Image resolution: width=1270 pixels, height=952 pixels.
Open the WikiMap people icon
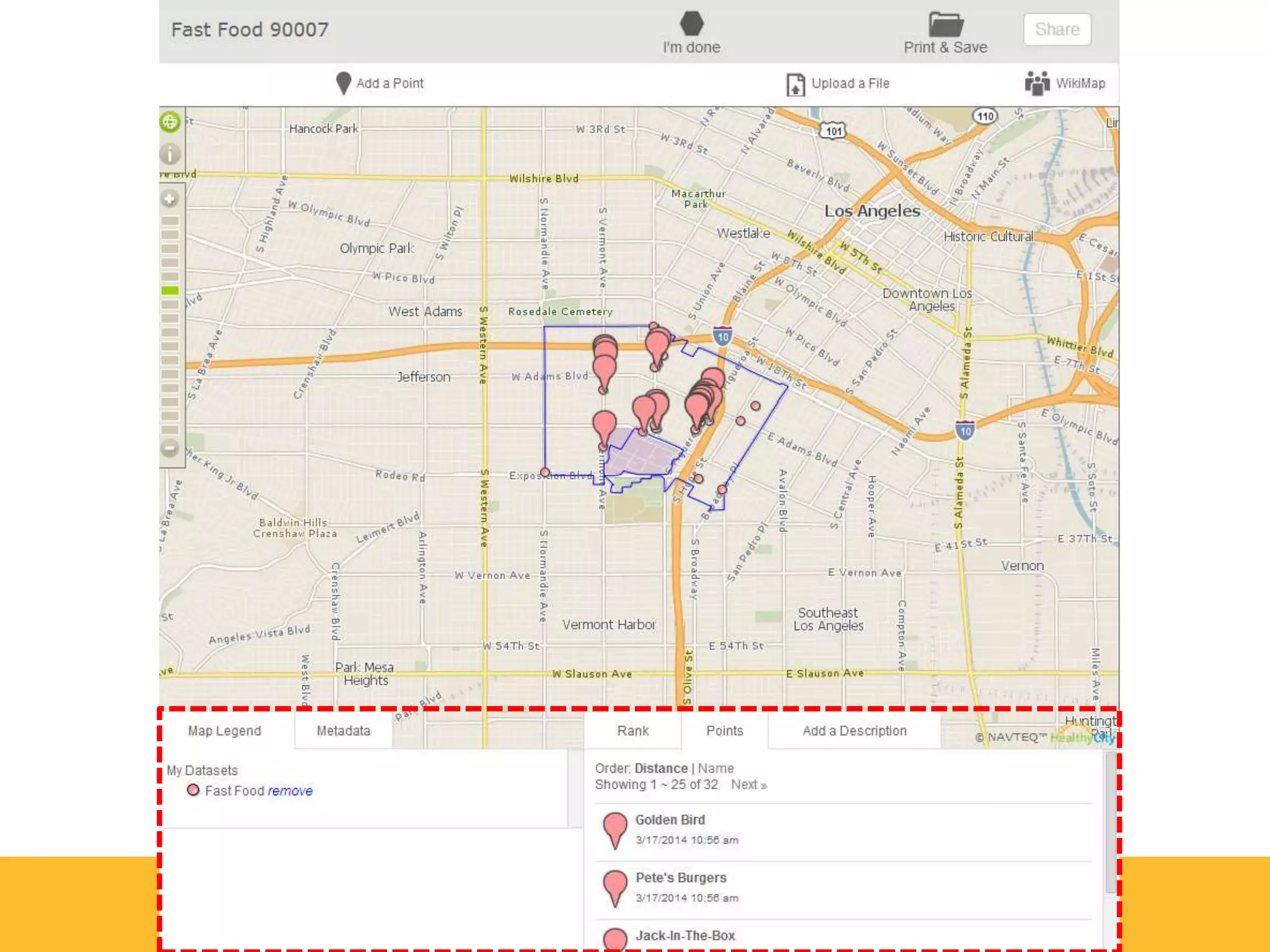pyautogui.click(x=1037, y=83)
